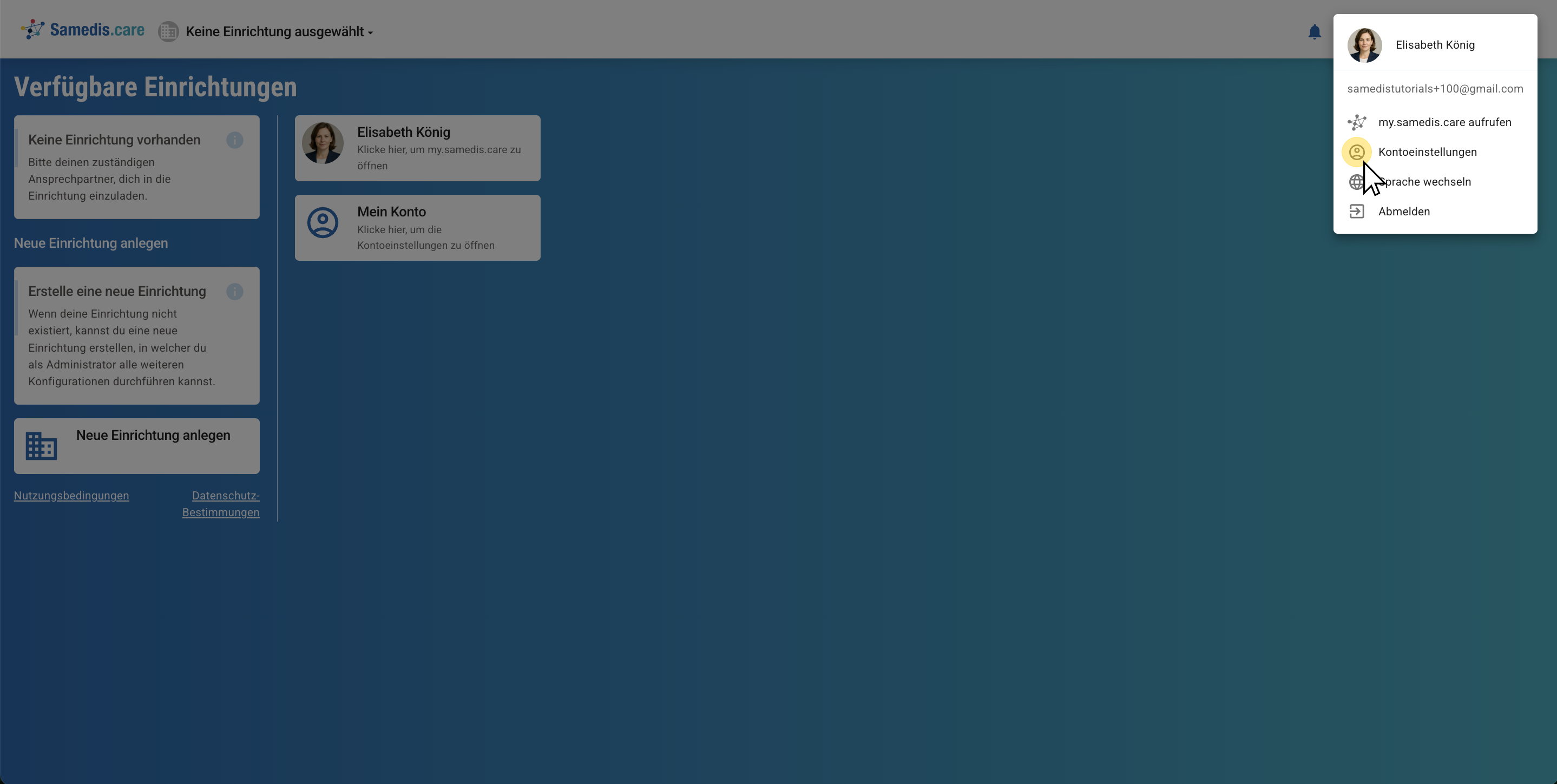Open the Mein Konto settings card

[417, 228]
